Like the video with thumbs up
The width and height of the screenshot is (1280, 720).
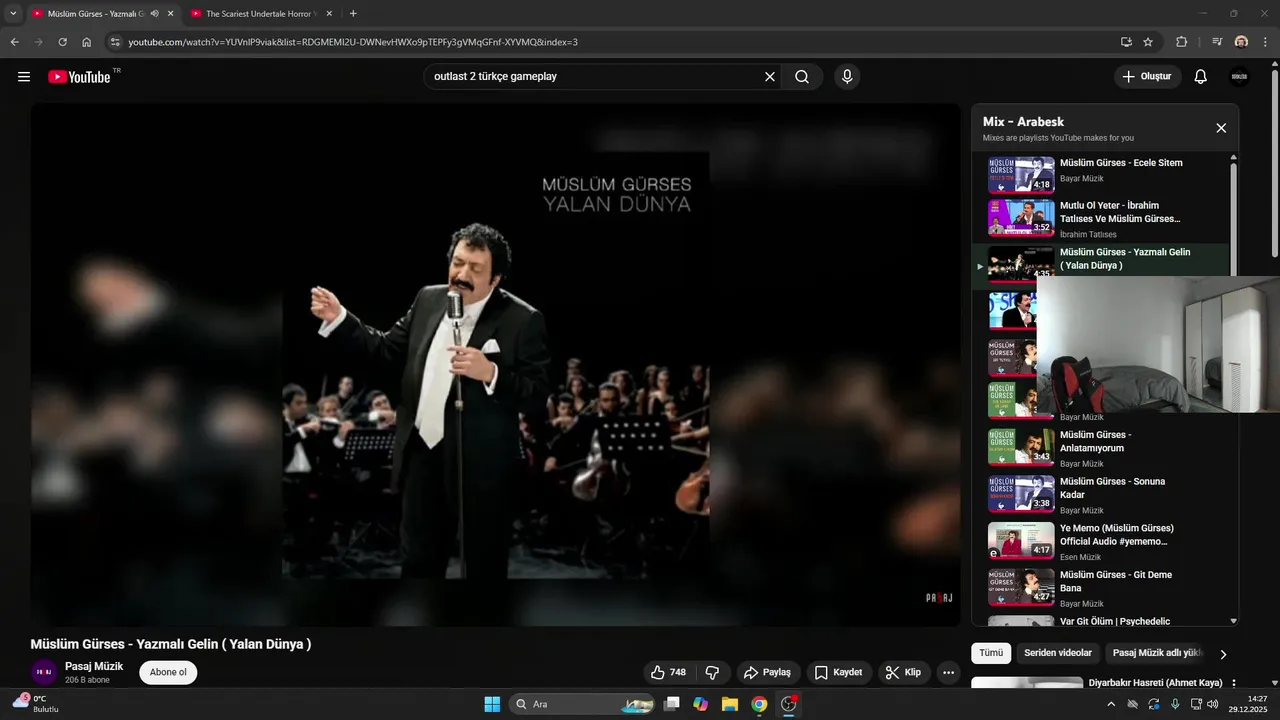point(669,672)
